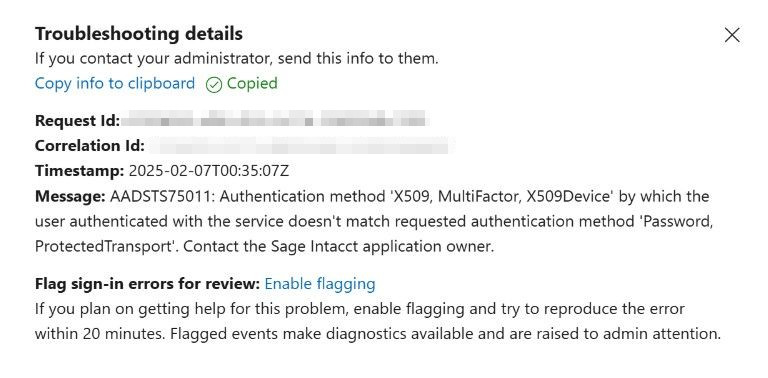Click the AADSTS75011 error code
768x378 pixels.
coord(164,196)
